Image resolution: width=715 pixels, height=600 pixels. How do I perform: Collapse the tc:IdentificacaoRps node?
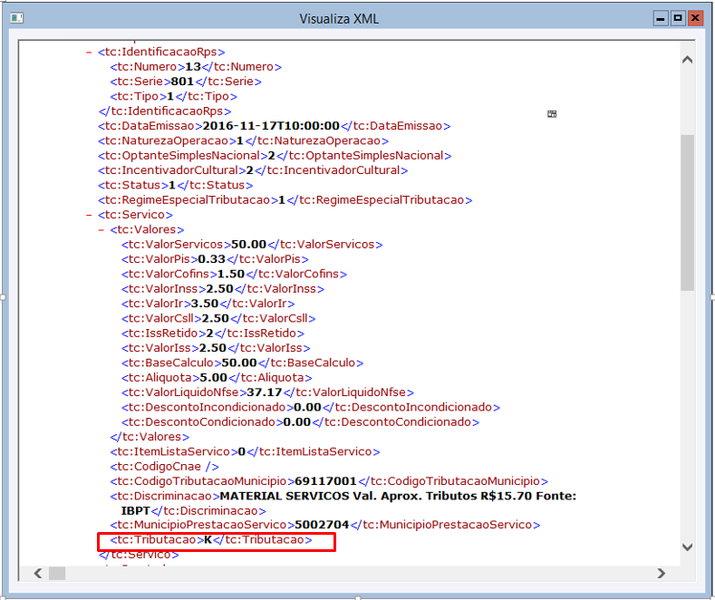(89, 52)
